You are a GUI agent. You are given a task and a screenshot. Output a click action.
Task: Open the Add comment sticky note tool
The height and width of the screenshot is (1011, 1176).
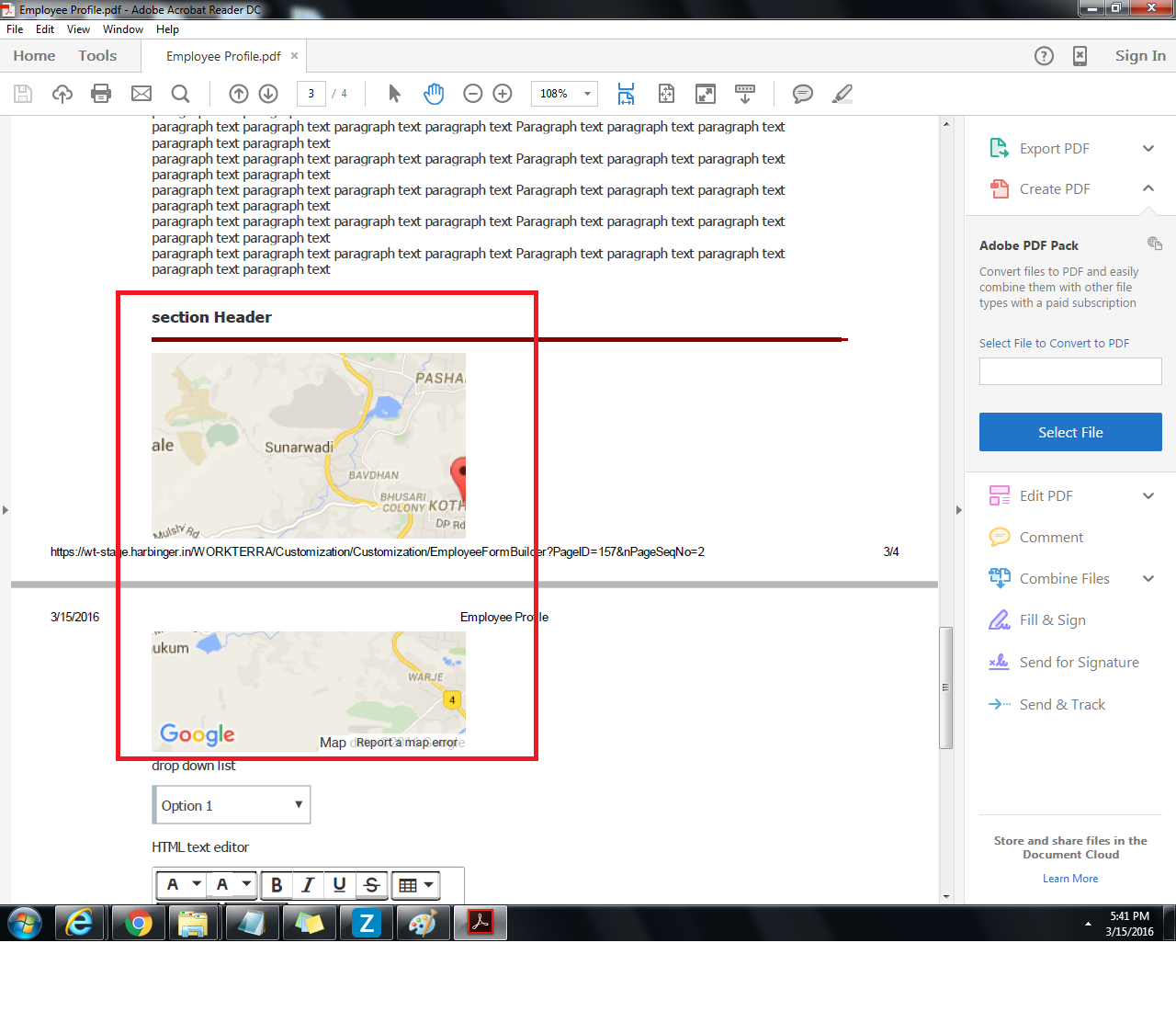(x=802, y=93)
